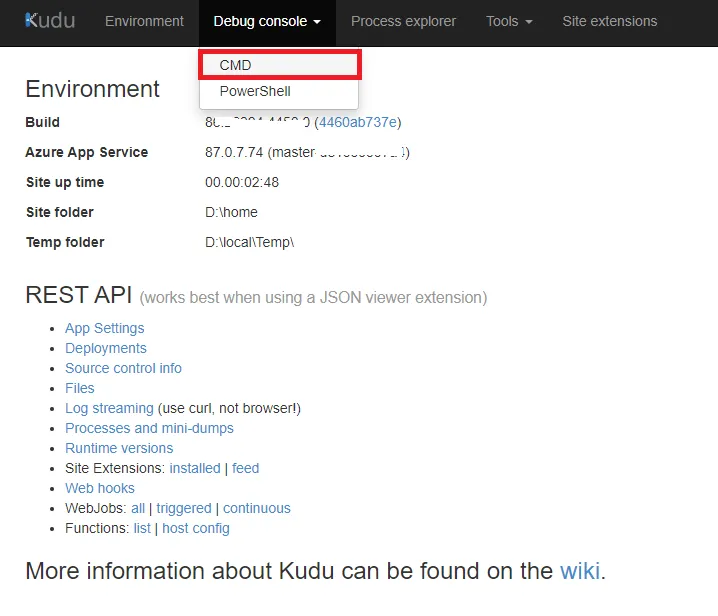Select the temp folder path D:\local\Temp\
The width and height of the screenshot is (718, 616).
coord(250,242)
